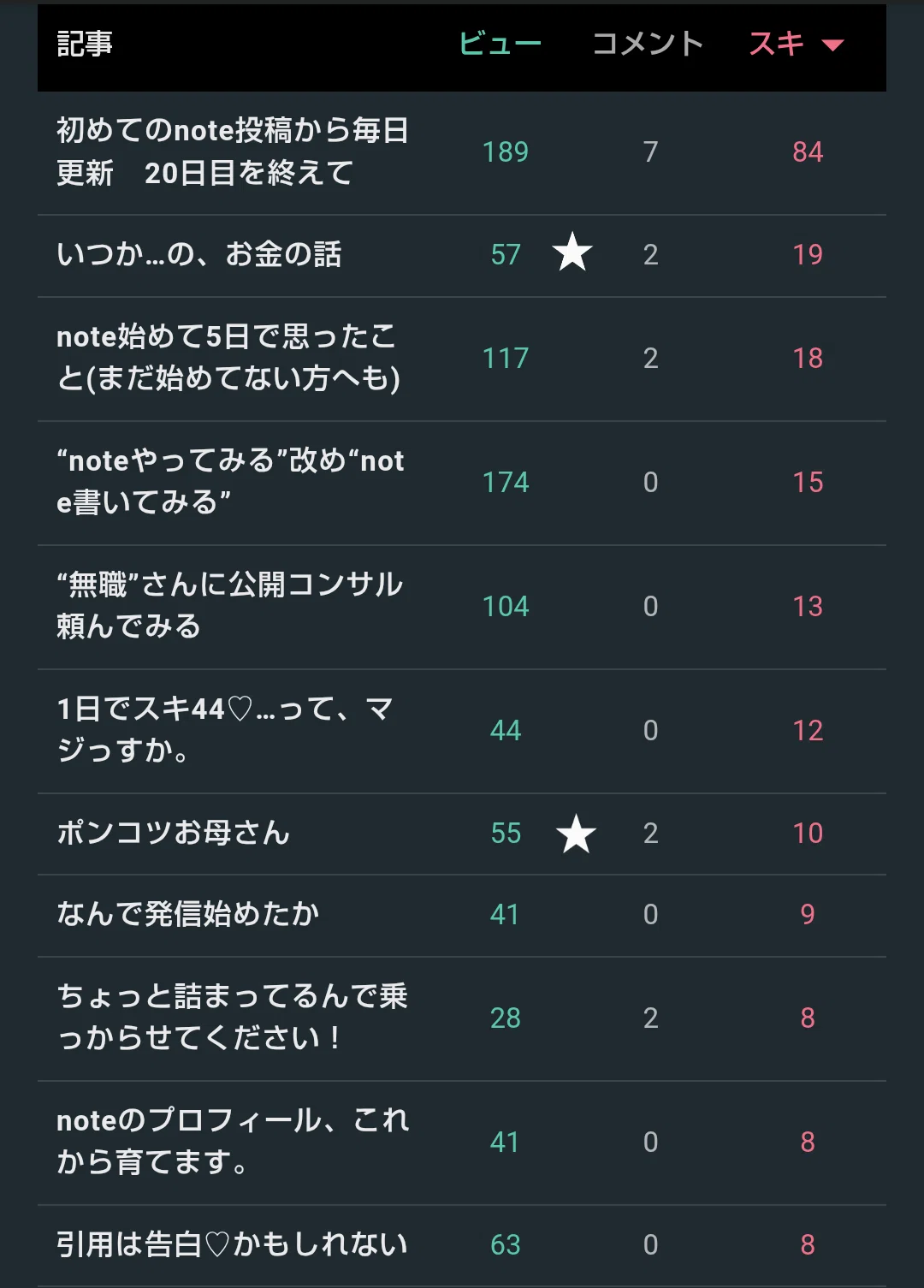
Task: Click the 189 view count in first row
Action: pyautogui.click(x=506, y=152)
